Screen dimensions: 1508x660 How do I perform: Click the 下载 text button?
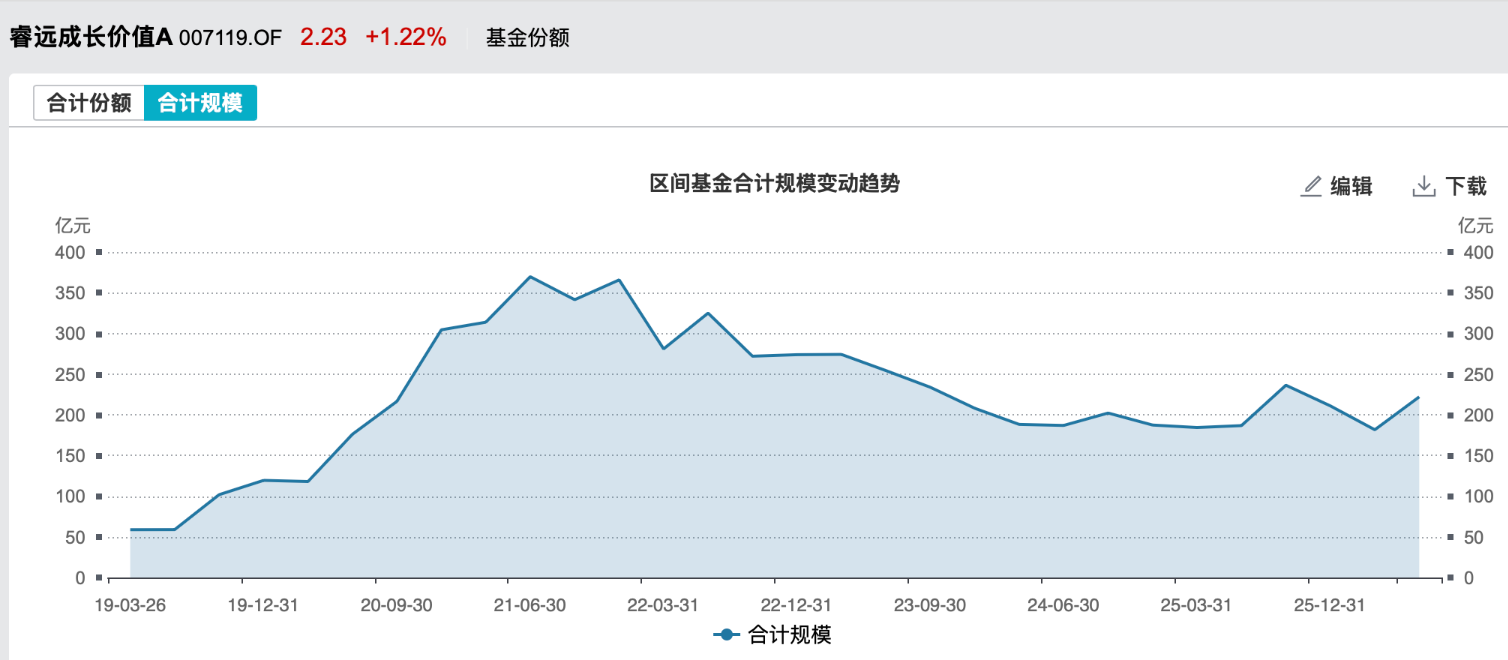coord(1466,186)
